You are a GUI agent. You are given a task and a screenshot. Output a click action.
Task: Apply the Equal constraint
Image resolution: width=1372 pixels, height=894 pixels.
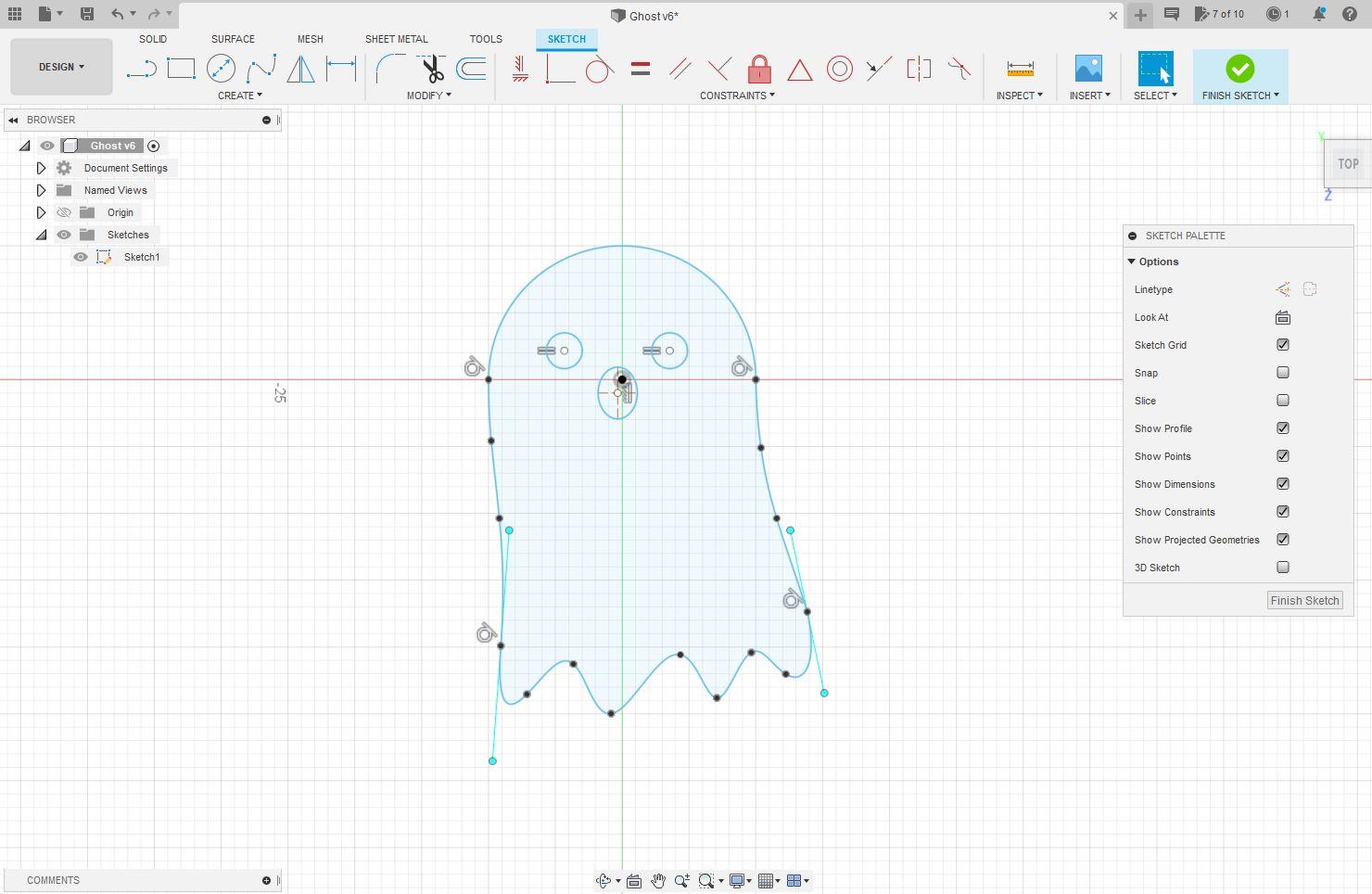[640, 69]
